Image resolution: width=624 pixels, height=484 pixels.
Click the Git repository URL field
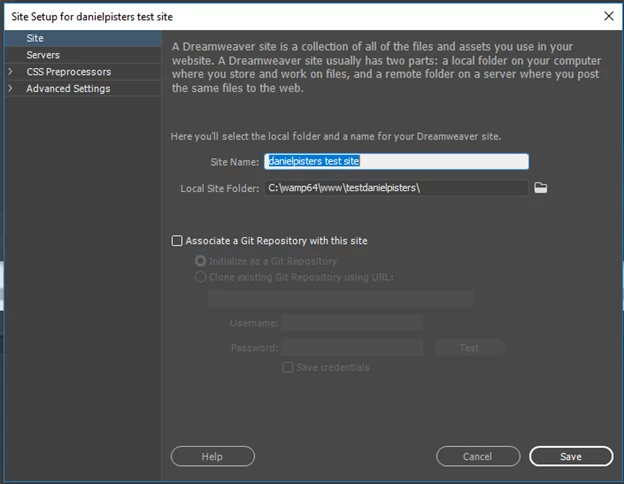341,298
